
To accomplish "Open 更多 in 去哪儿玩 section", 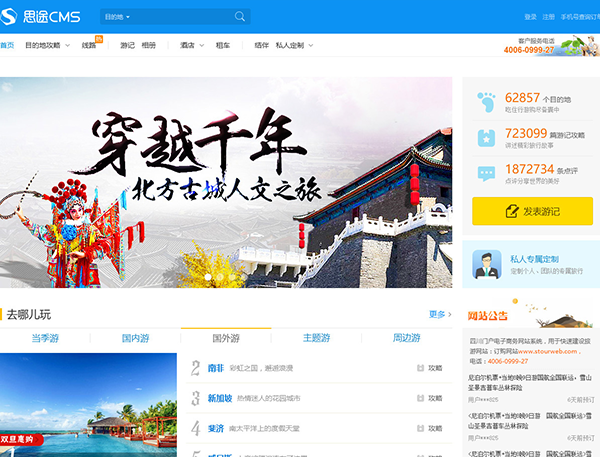I will click(x=440, y=314).
